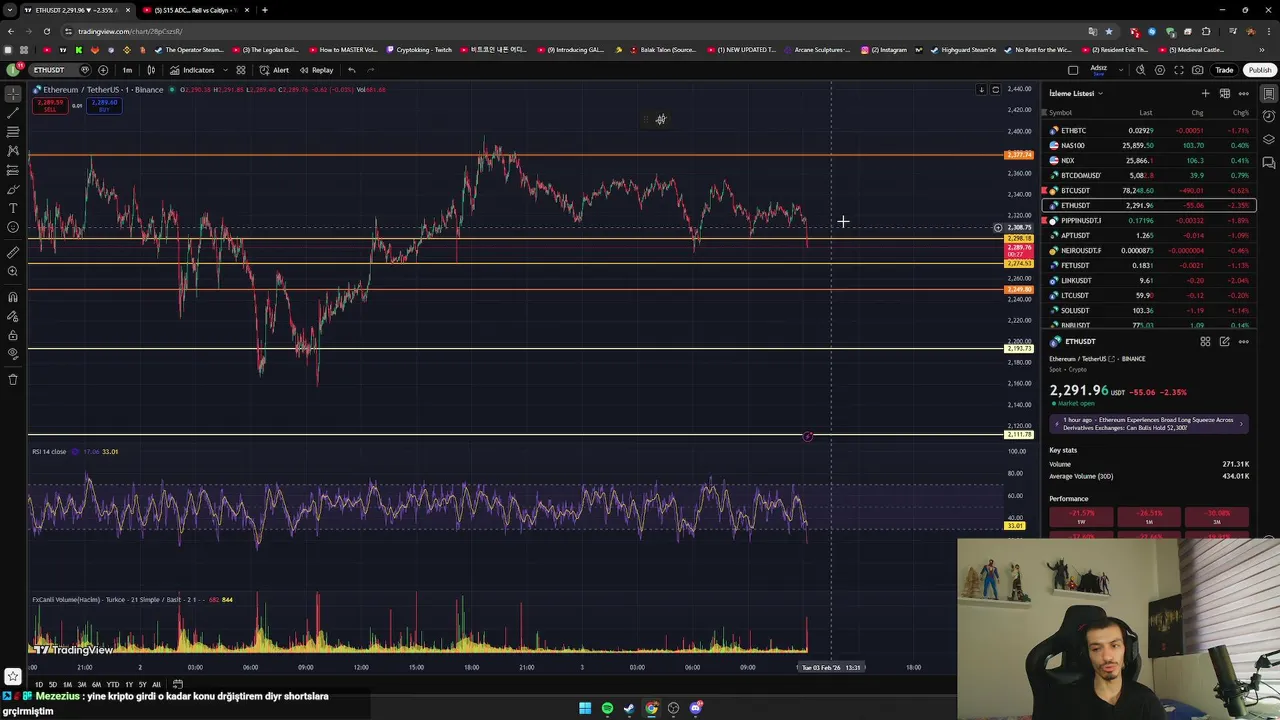
Task: Expand the indicators favorites dropdown arrow
Action: click(x=224, y=70)
